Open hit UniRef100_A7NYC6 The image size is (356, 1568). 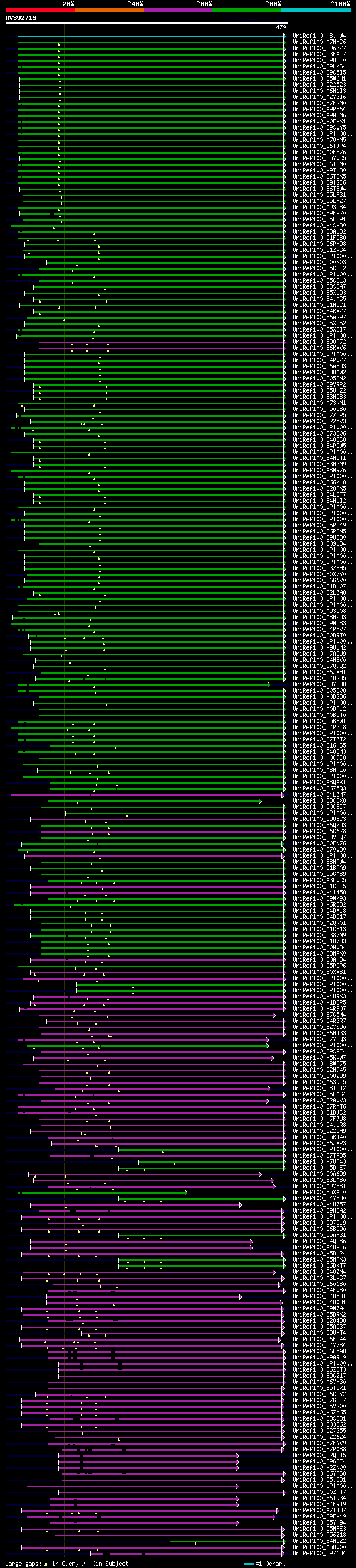(319, 42)
